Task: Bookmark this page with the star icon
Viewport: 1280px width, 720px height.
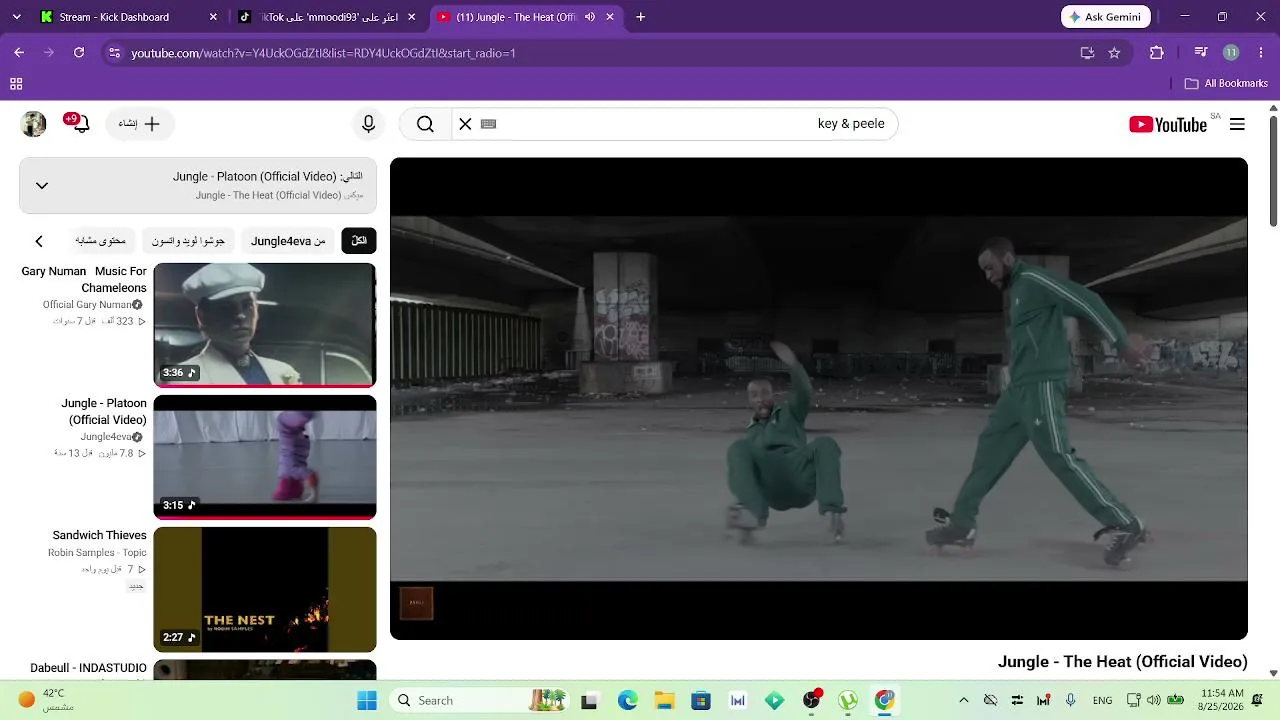Action: coord(1114,53)
